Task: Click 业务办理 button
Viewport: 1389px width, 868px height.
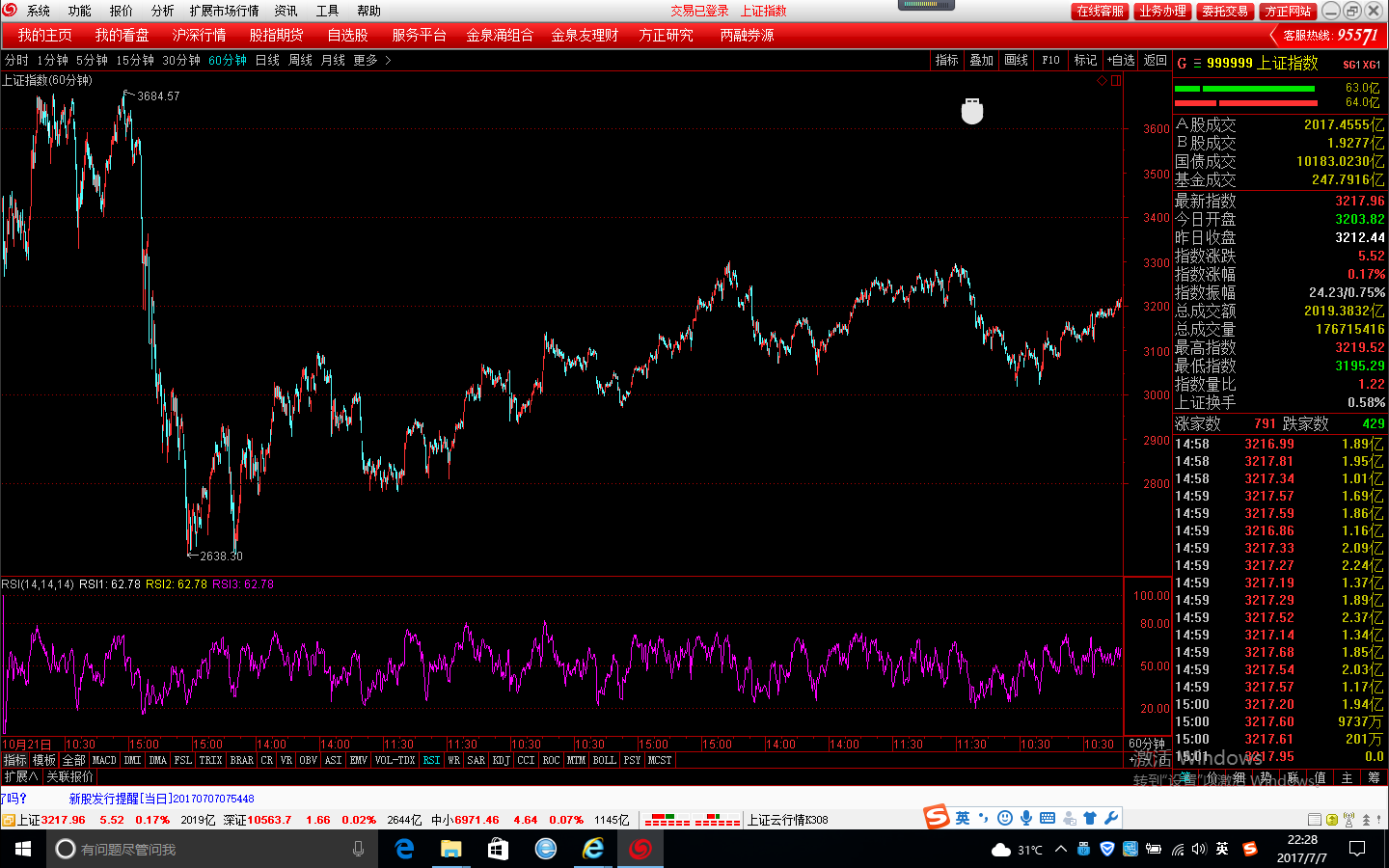Action: (1162, 12)
